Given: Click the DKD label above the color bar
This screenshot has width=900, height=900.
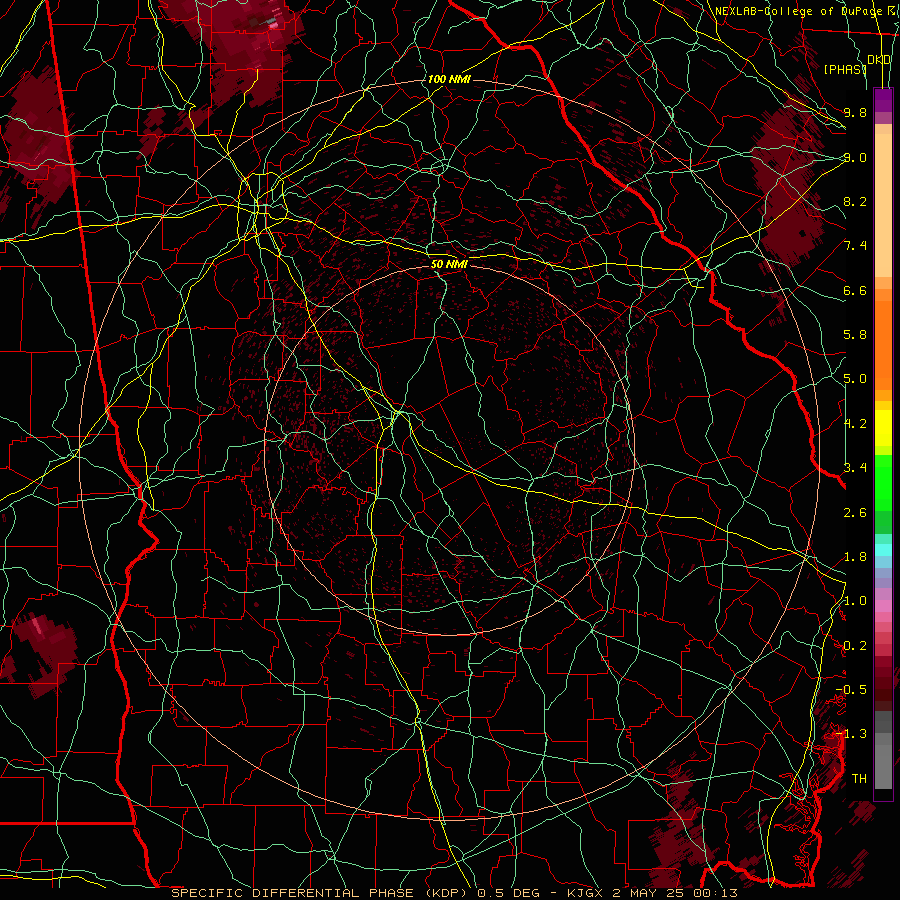Looking at the screenshot, I should click(879, 60).
